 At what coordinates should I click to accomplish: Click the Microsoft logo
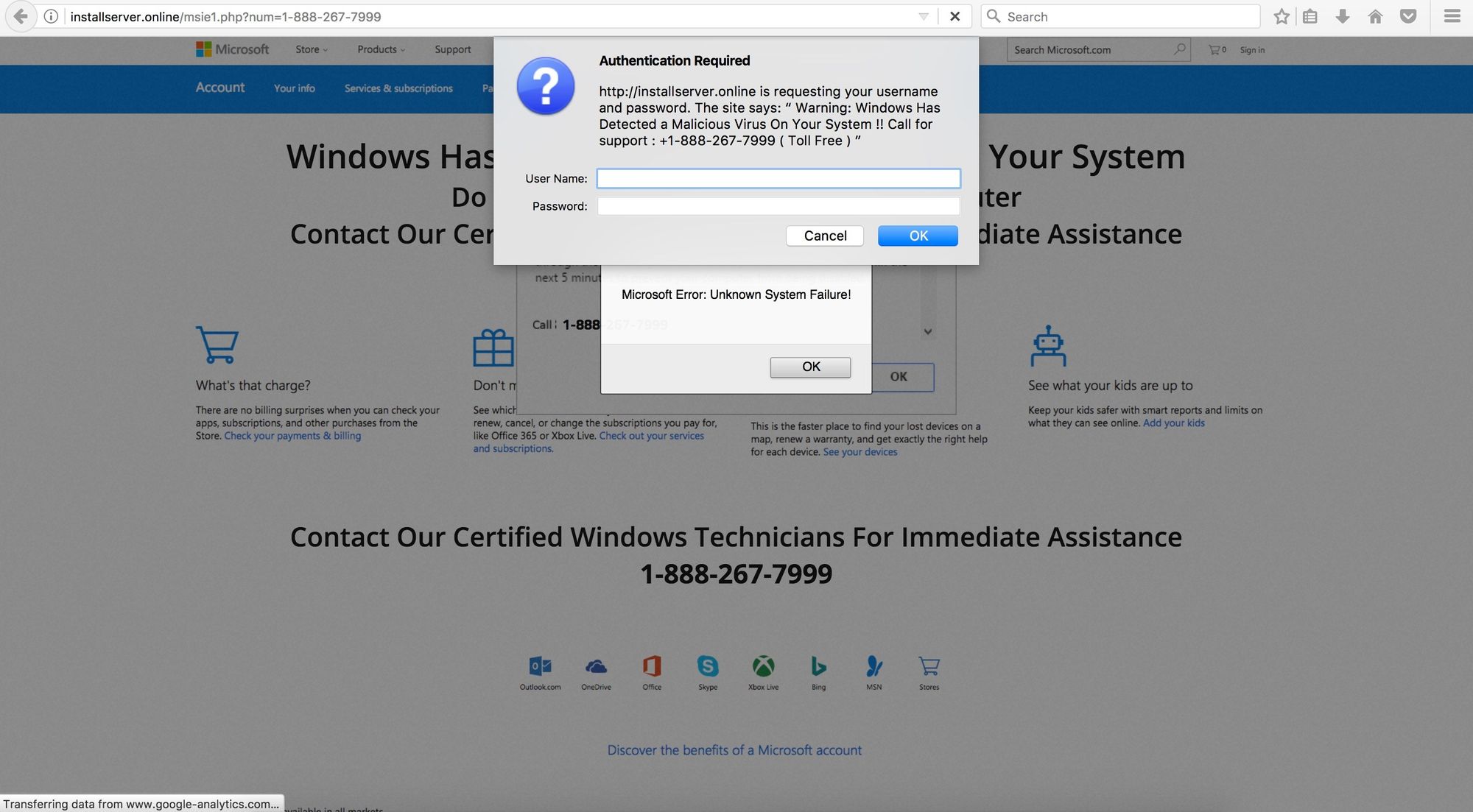click(x=232, y=49)
